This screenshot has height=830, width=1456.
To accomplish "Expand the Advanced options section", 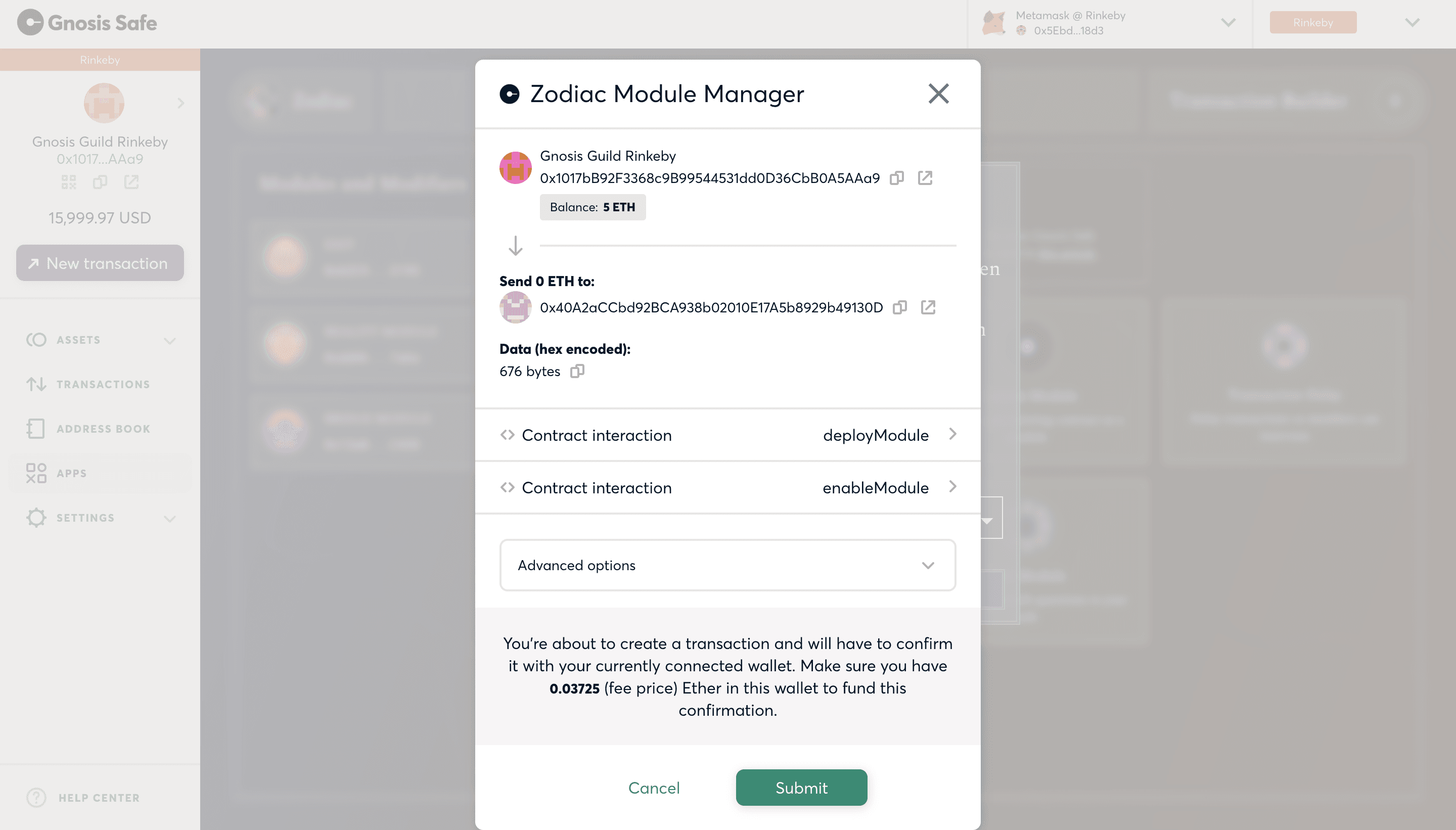I will [x=727, y=565].
